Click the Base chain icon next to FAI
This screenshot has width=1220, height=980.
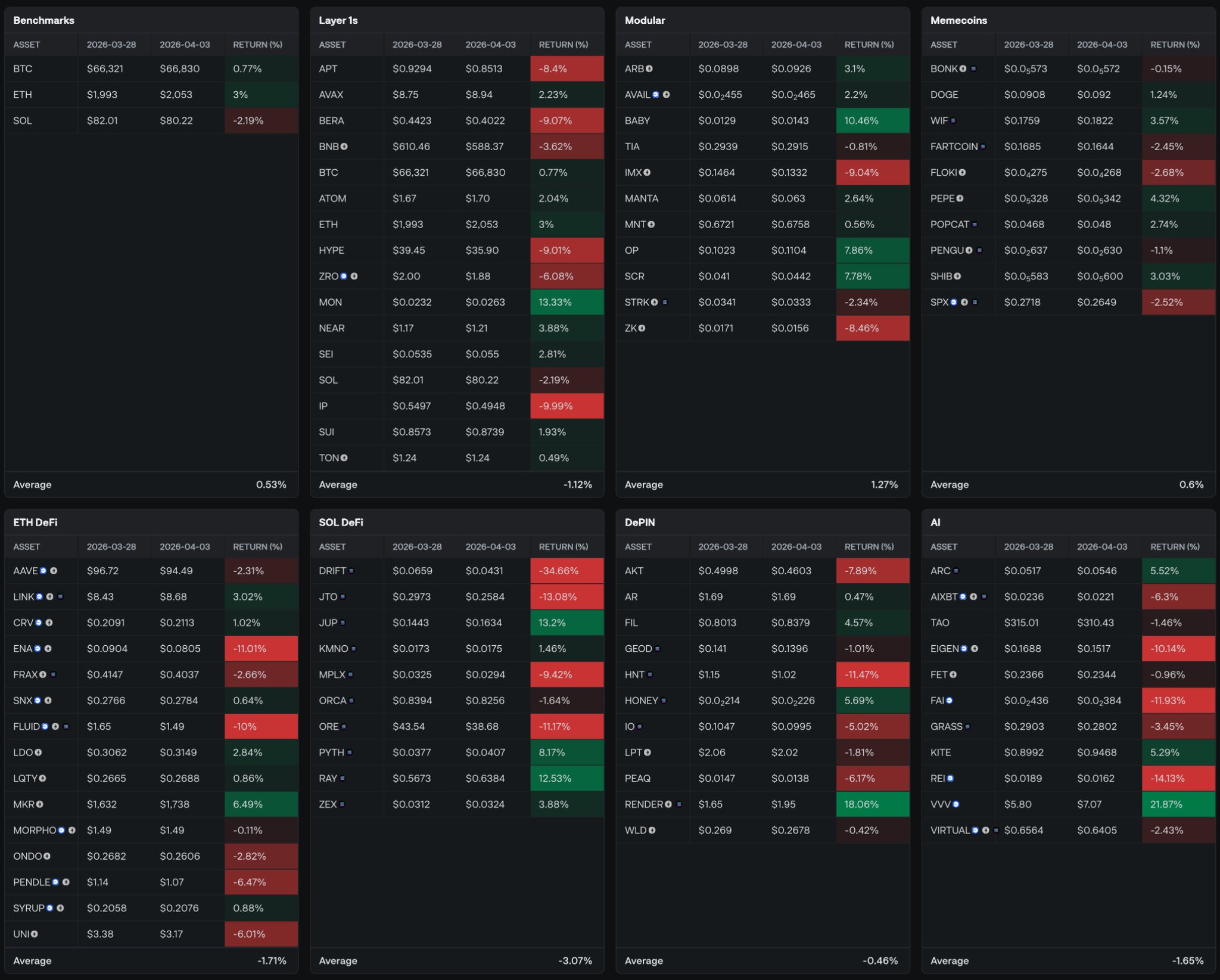point(949,701)
